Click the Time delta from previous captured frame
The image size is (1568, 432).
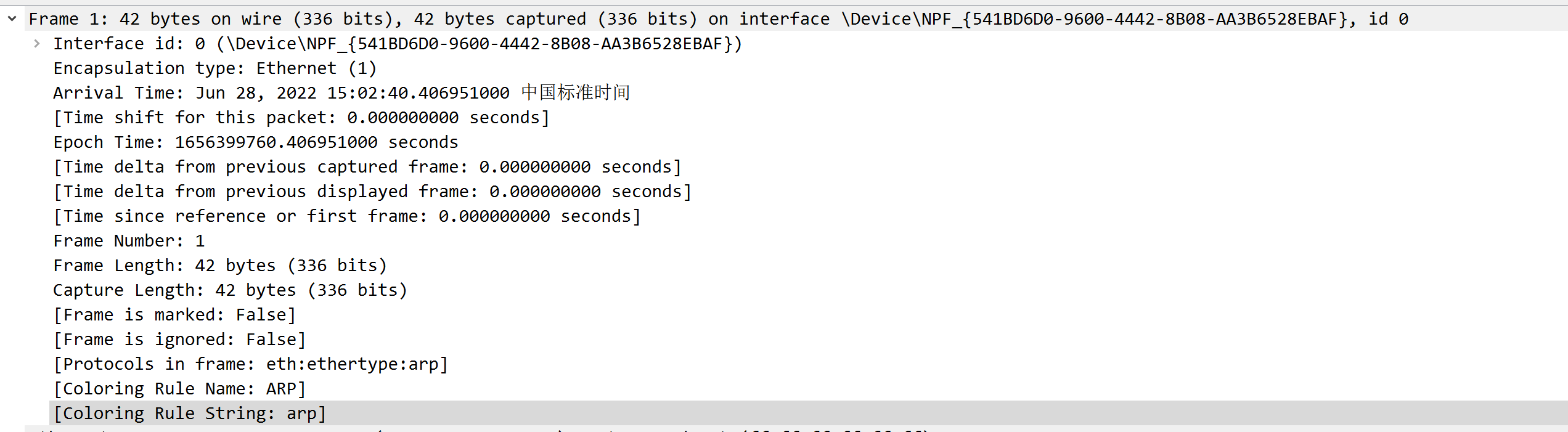click(x=367, y=166)
